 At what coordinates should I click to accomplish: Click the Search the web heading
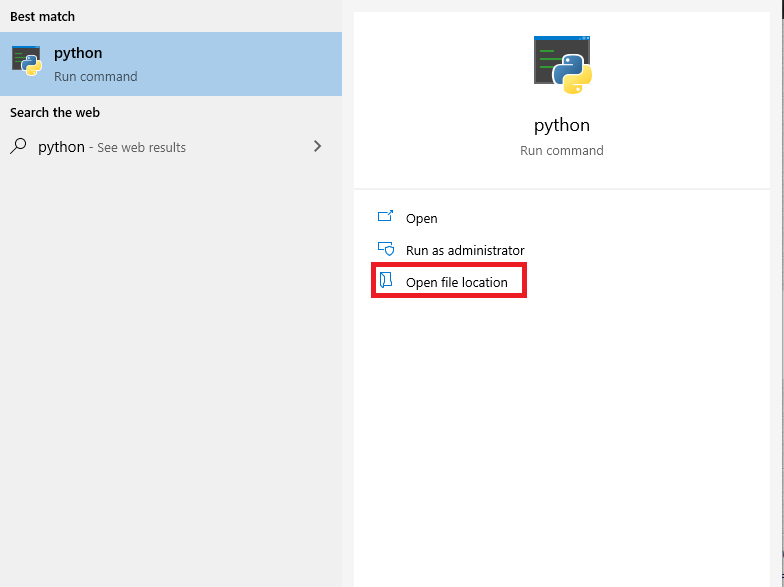coord(55,112)
